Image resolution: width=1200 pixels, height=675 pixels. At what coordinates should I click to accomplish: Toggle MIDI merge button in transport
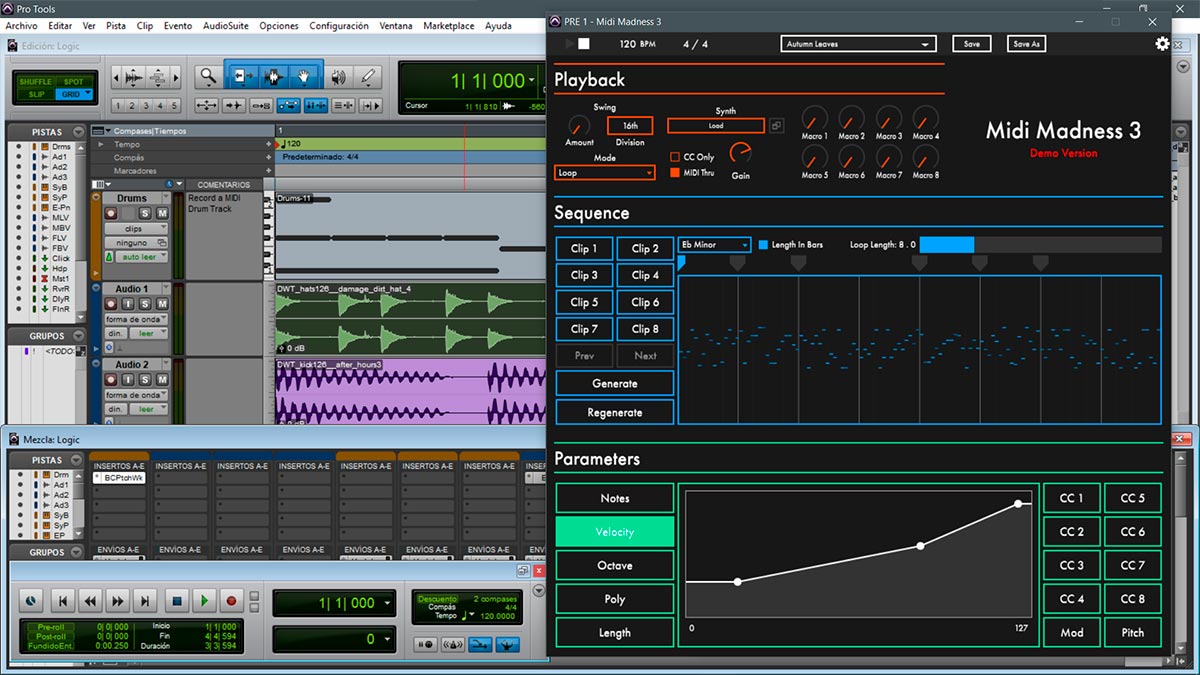pos(480,645)
